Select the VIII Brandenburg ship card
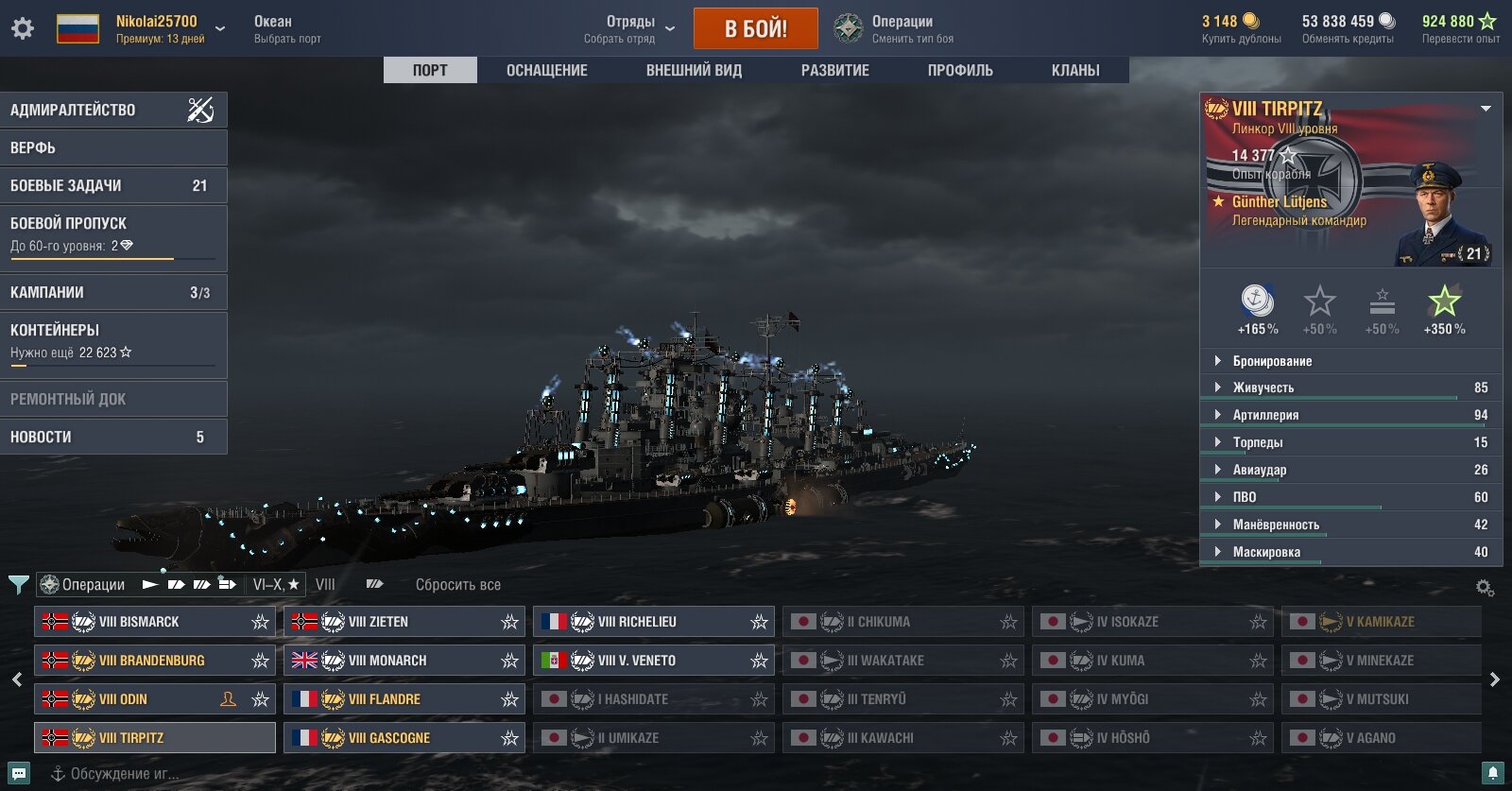The height and width of the screenshot is (791, 1512). [x=155, y=661]
